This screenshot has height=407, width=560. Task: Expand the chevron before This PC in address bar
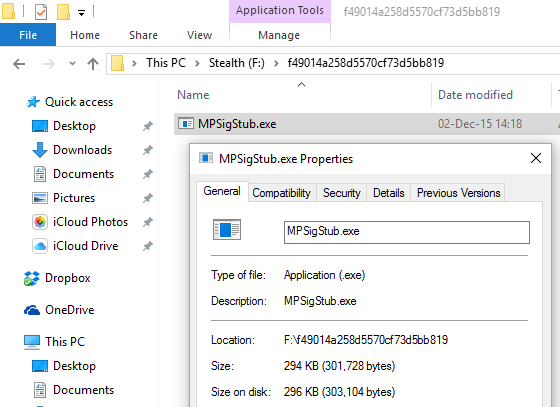click(x=134, y=64)
